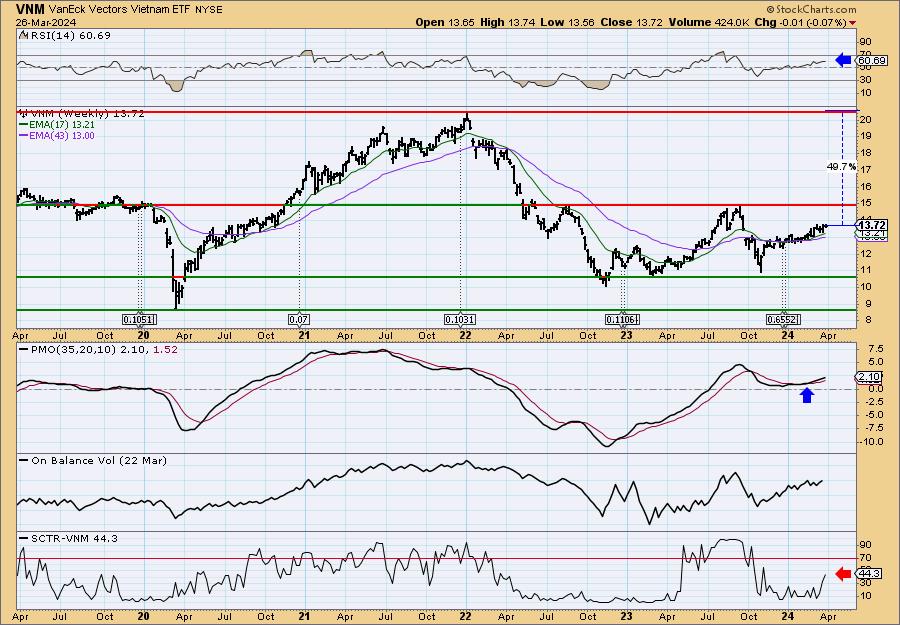This screenshot has width=900, height=625.
Task: Click the 0.1031 dividend label
Action: 460,320
